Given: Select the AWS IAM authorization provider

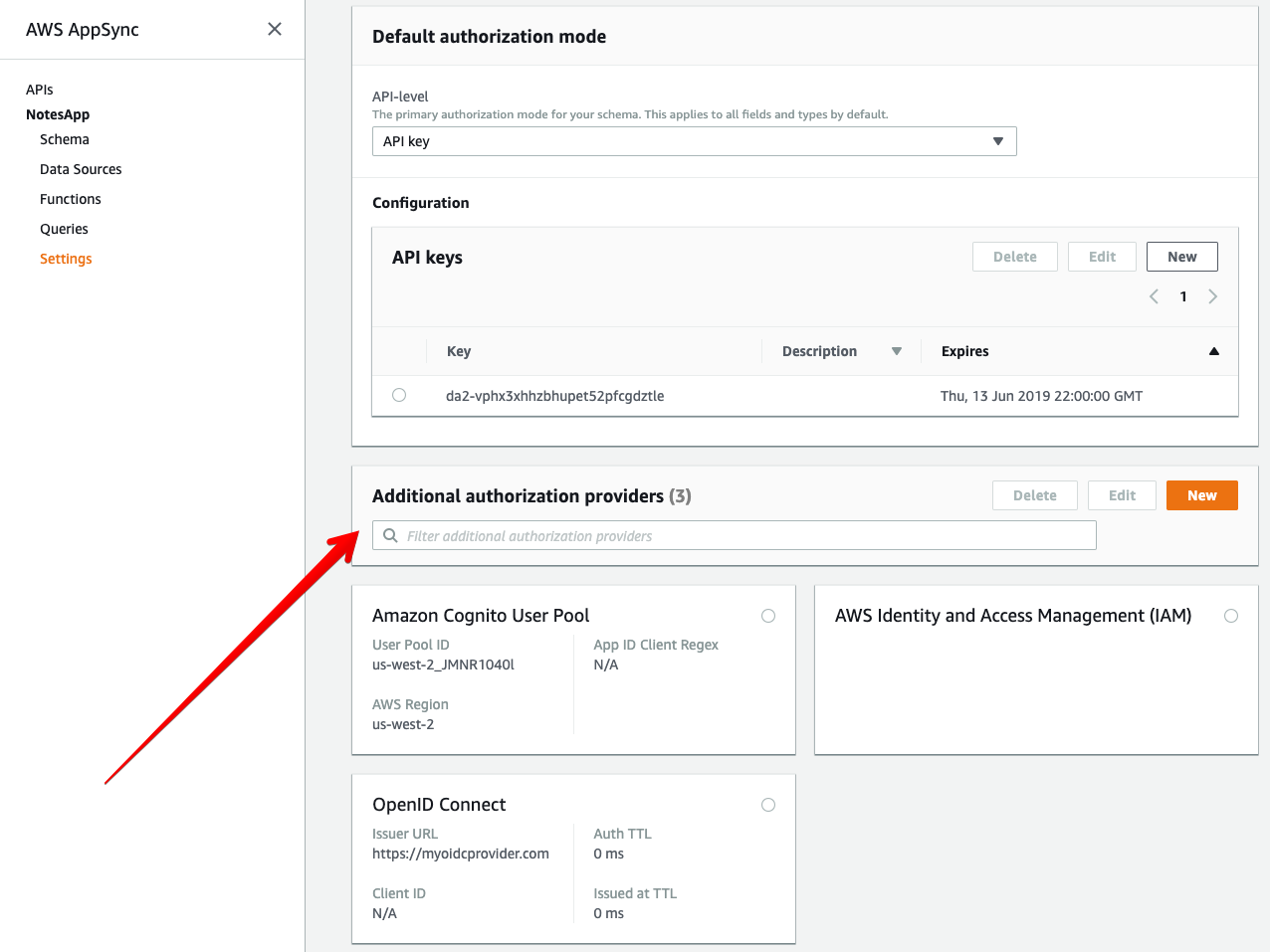Looking at the screenshot, I should (x=1231, y=616).
